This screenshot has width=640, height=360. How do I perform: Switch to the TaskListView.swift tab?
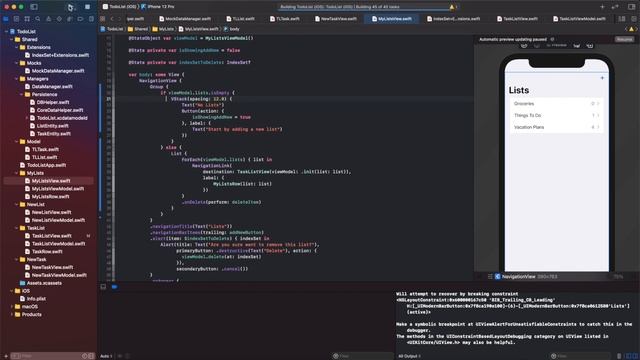(517, 19)
